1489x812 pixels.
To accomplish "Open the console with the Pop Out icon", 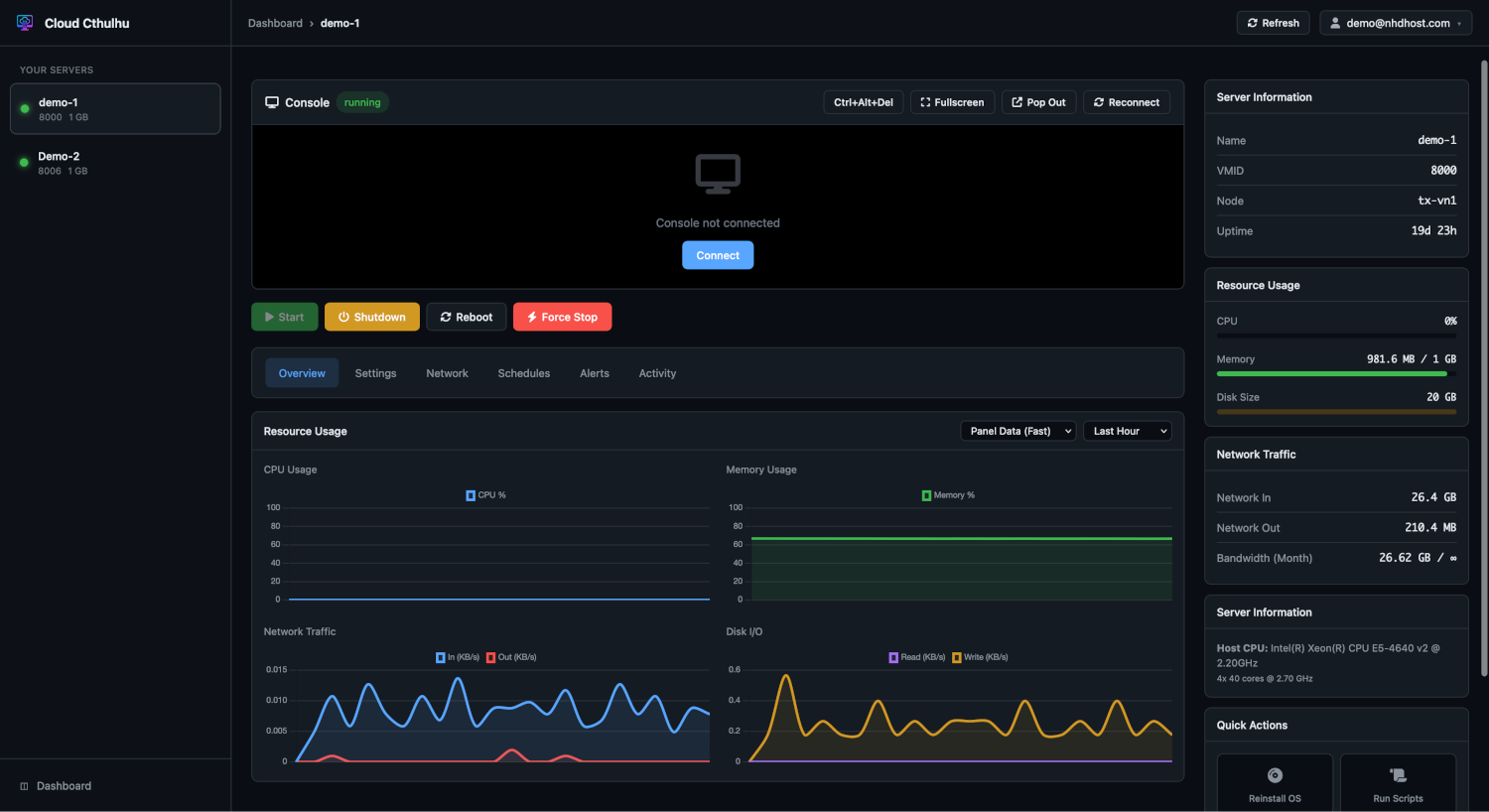I will [x=1015, y=101].
